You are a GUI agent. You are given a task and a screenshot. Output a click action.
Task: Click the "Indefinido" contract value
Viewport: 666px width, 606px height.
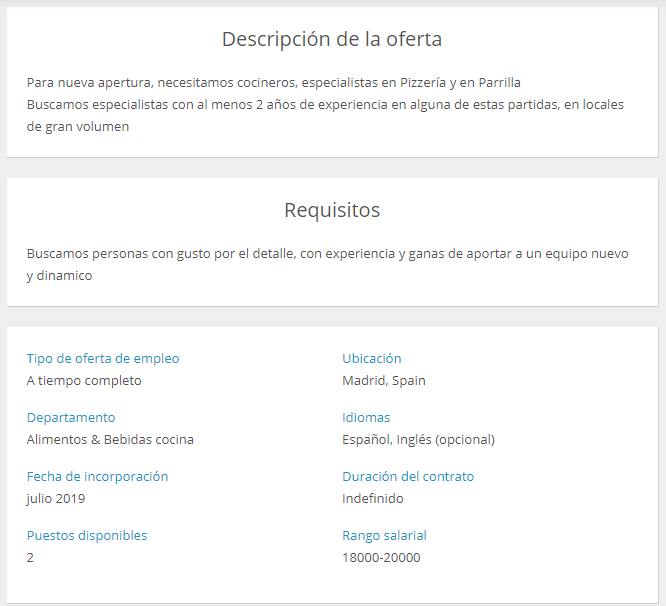coord(373,498)
